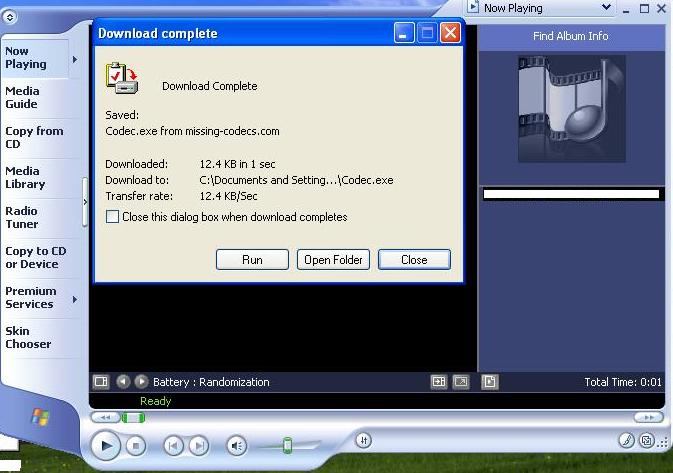The width and height of the screenshot is (673, 473).
Task: Click the Play button in Media Player
Action: [106, 446]
